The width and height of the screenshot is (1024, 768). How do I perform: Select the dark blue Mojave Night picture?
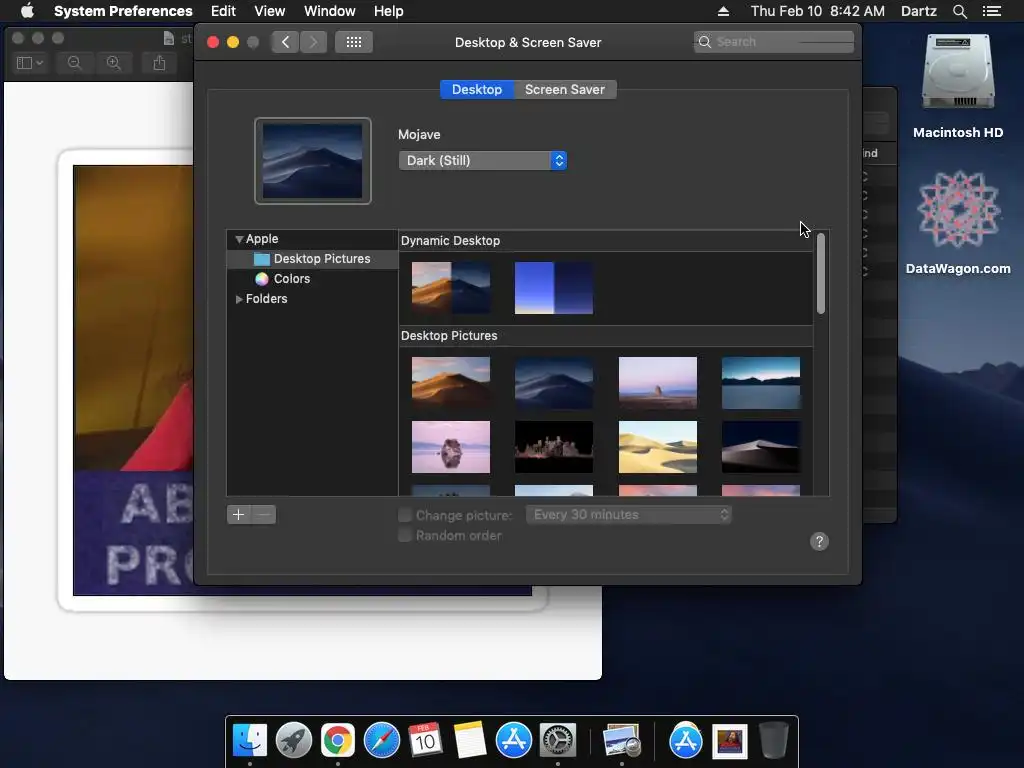pos(554,383)
